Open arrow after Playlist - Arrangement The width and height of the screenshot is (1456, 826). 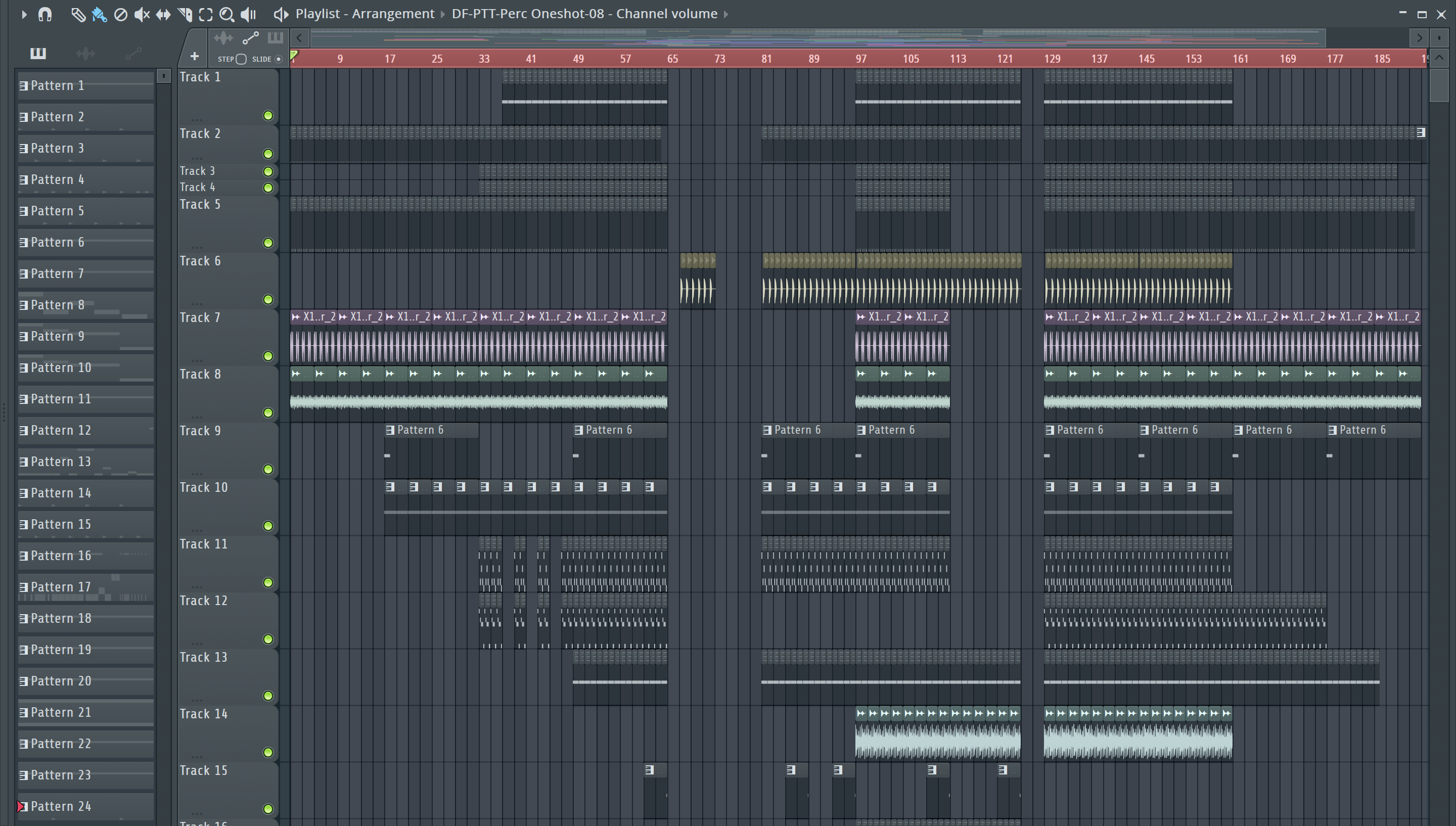[x=442, y=14]
